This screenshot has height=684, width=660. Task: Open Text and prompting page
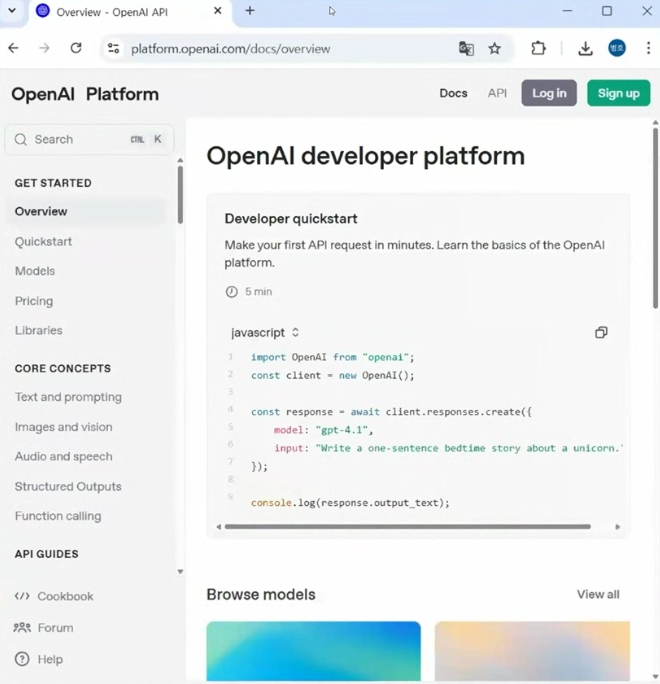[x=68, y=397]
